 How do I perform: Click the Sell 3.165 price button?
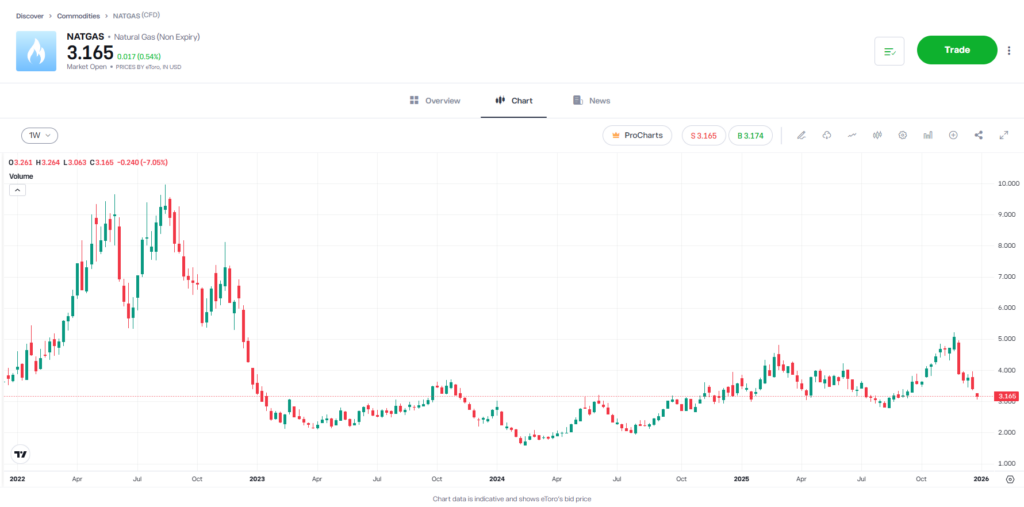pos(704,135)
